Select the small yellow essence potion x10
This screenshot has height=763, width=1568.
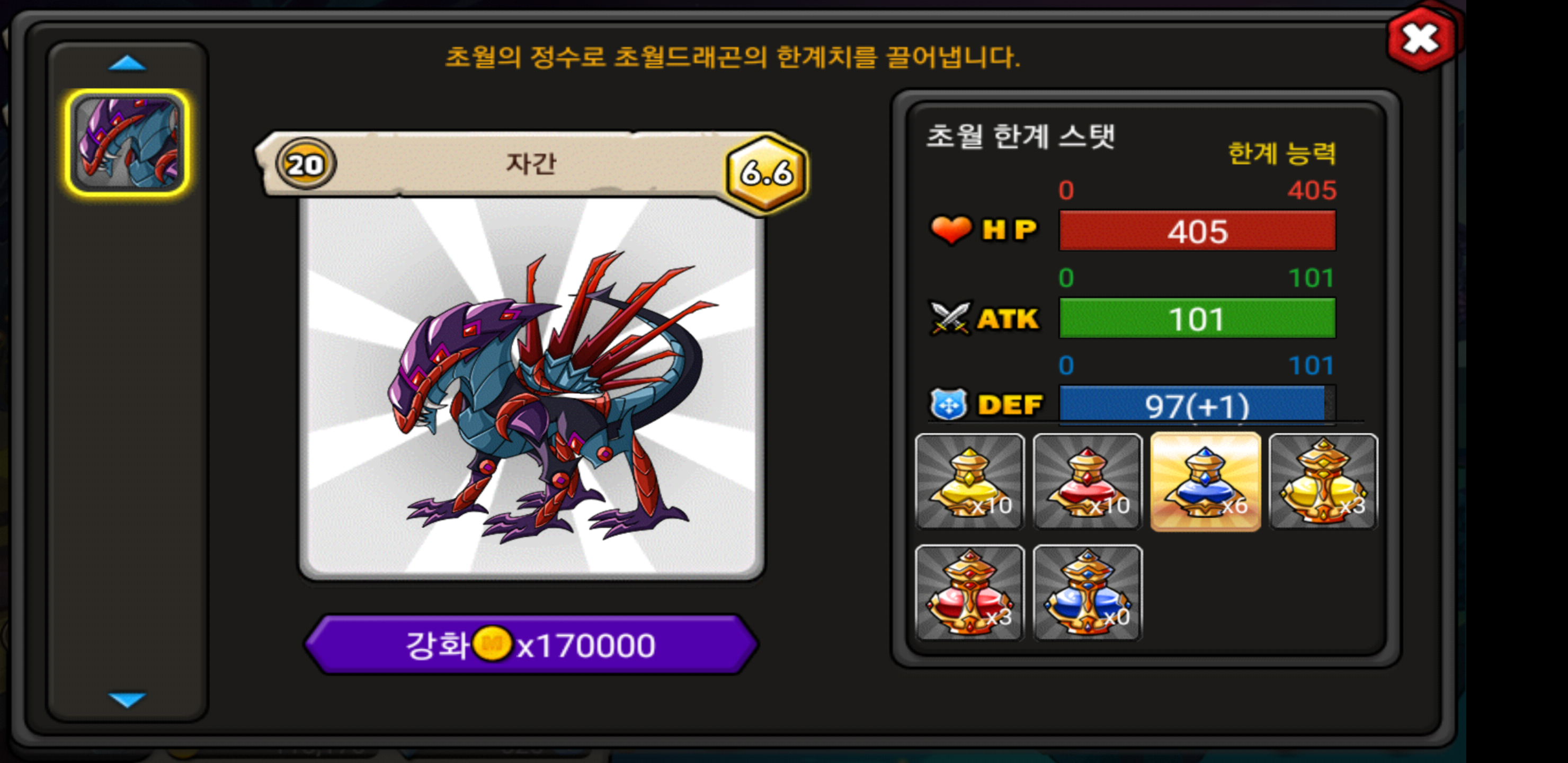pos(969,481)
